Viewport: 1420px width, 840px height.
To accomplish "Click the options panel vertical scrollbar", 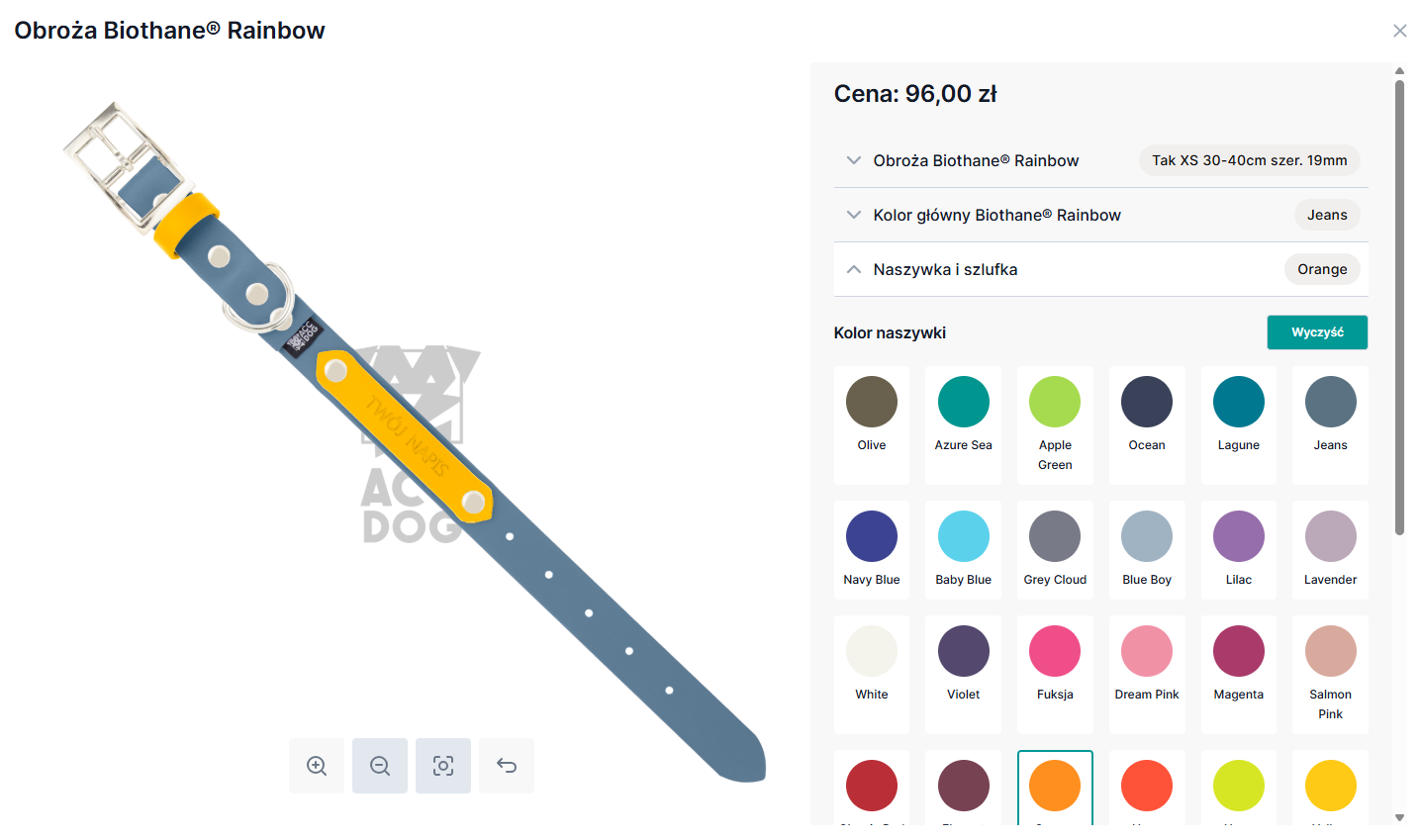I will coord(1399,307).
